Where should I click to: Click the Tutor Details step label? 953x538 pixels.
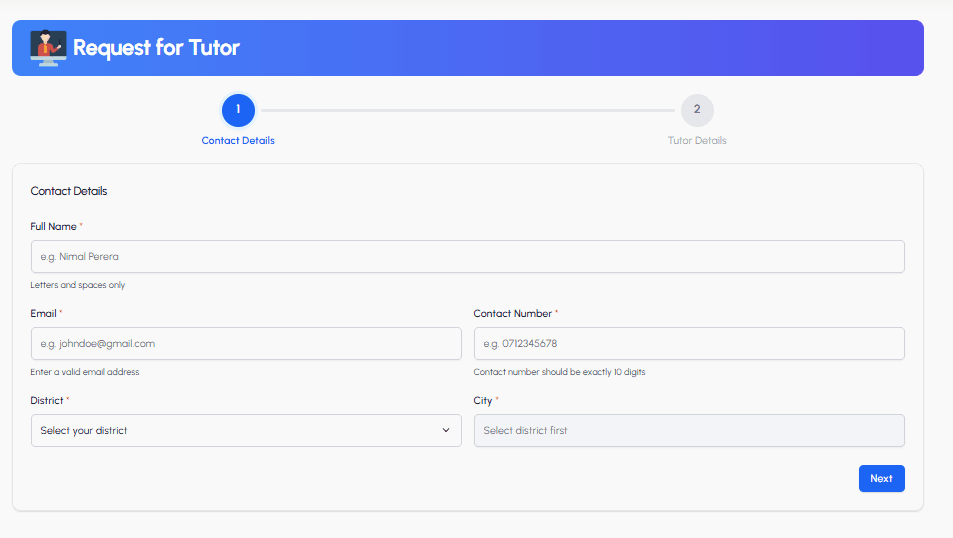point(697,140)
